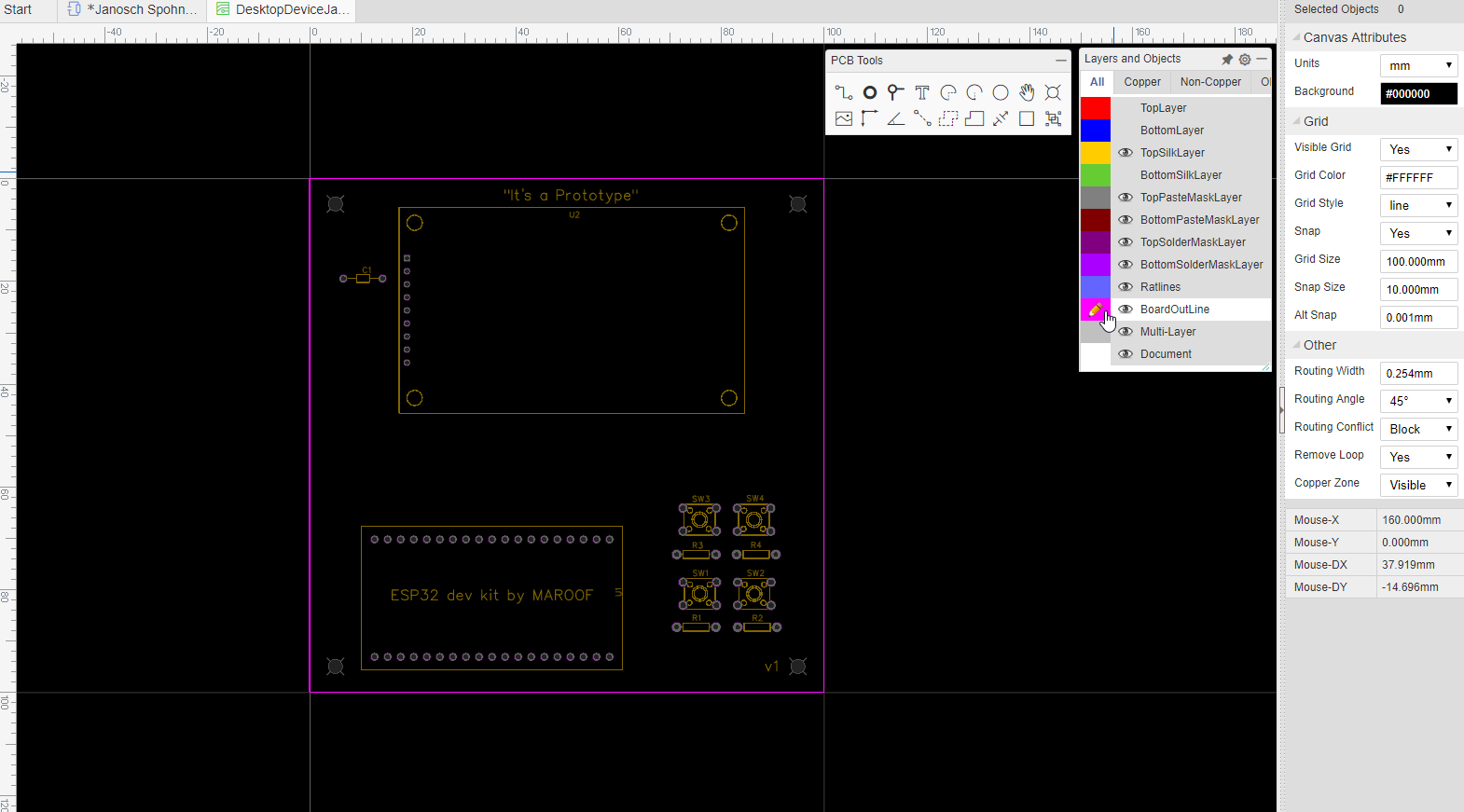The width and height of the screenshot is (1464, 812).
Task: Minimize the Layers and Objects panel
Action: (1262, 59)
